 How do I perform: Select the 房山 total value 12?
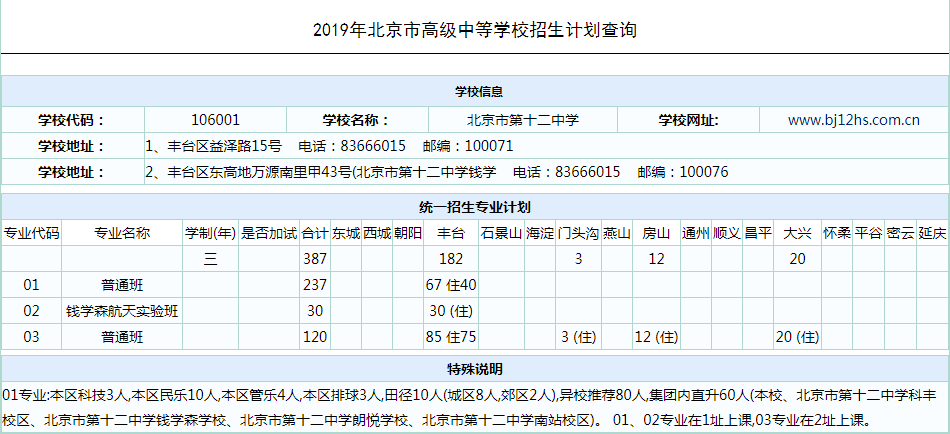tap(656, 259)
